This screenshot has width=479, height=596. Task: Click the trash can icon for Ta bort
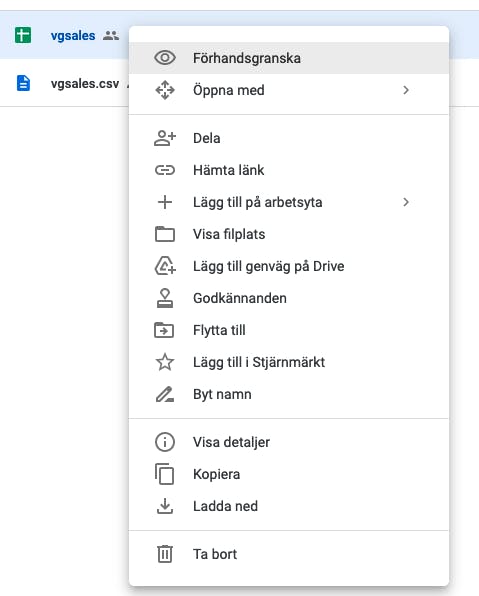(x=165, y=554)
